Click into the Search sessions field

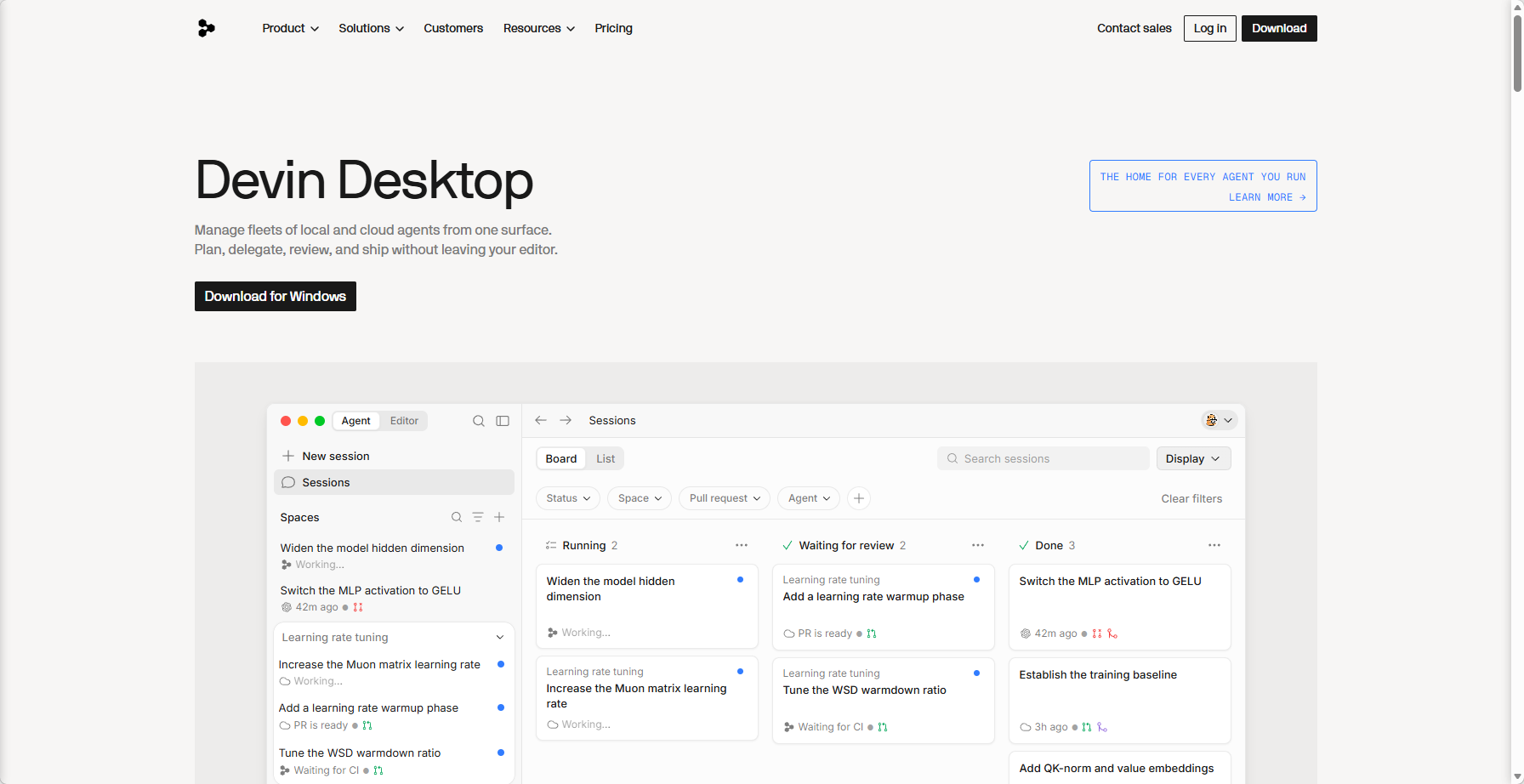[x=1043, y=458]
